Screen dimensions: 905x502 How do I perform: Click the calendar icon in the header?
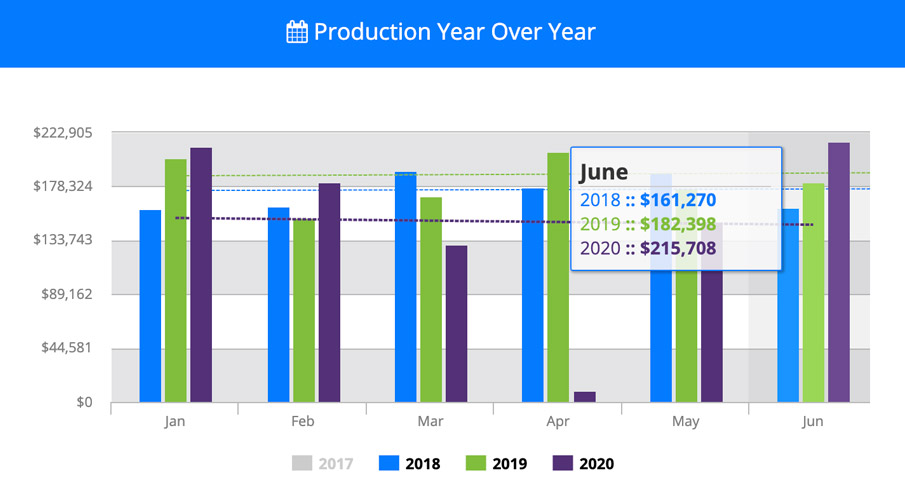click(297, 32)
